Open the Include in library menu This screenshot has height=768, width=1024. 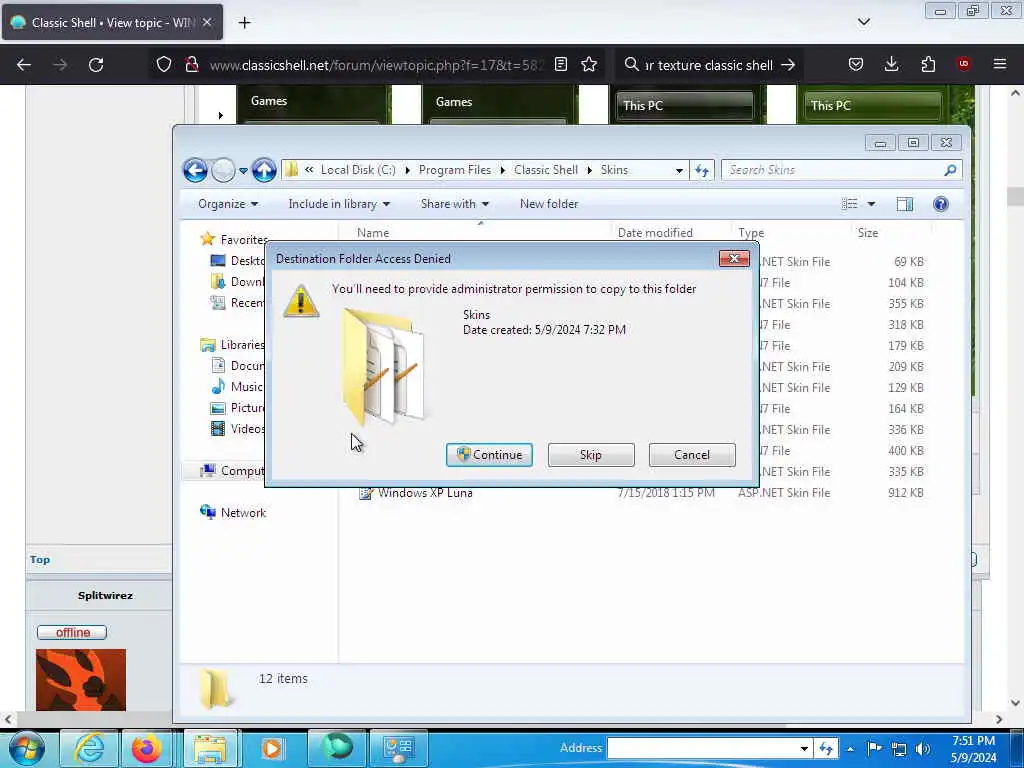click(x=339, y=204)
